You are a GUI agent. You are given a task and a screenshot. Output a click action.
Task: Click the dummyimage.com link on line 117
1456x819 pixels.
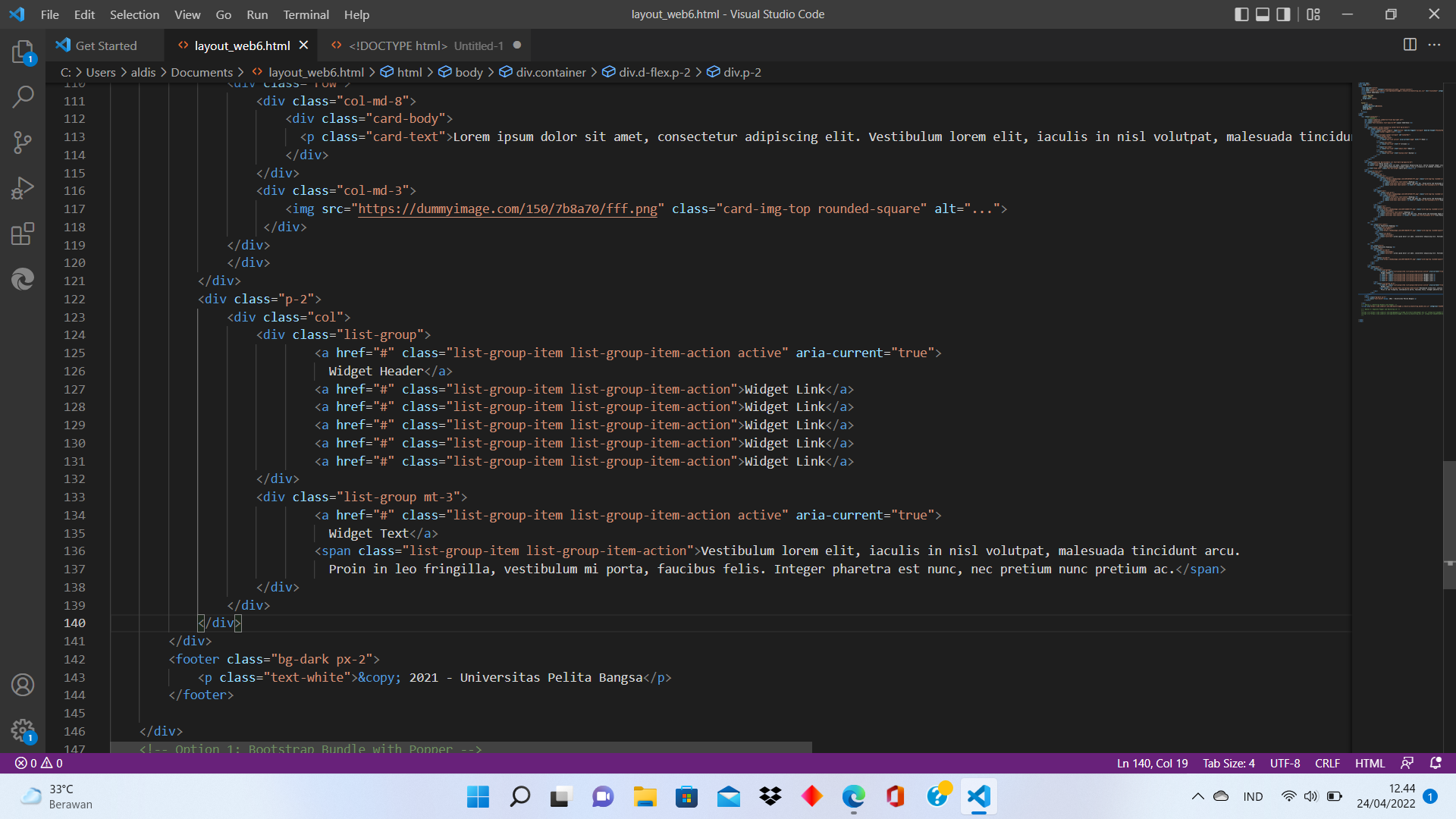point(507,209)
